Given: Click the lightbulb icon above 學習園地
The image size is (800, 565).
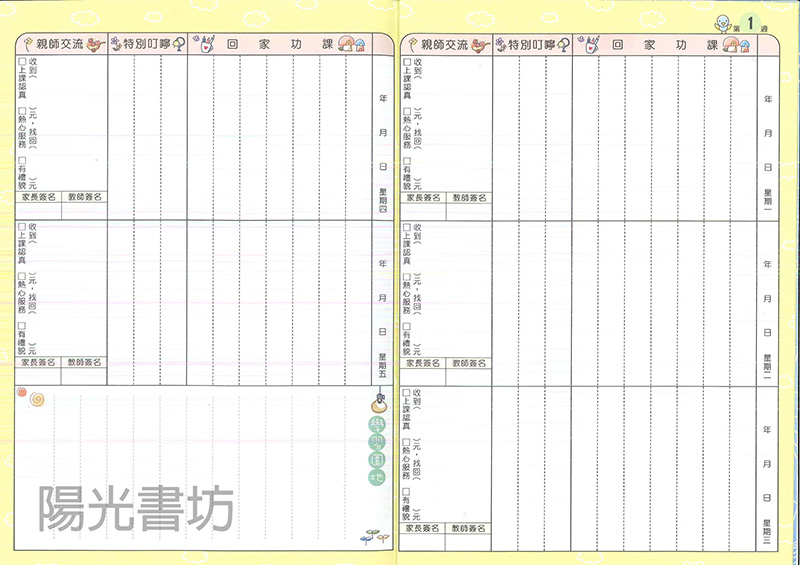Looking at the screenshot, I should (381, 404).
